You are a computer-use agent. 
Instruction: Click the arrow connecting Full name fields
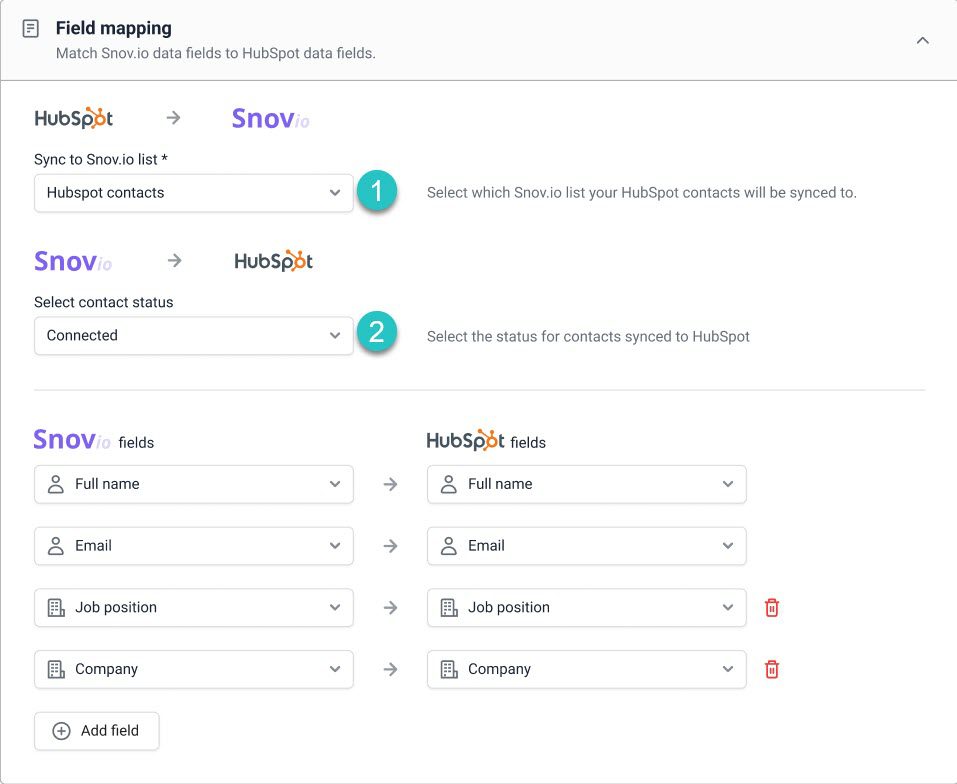tap(389, 484)
